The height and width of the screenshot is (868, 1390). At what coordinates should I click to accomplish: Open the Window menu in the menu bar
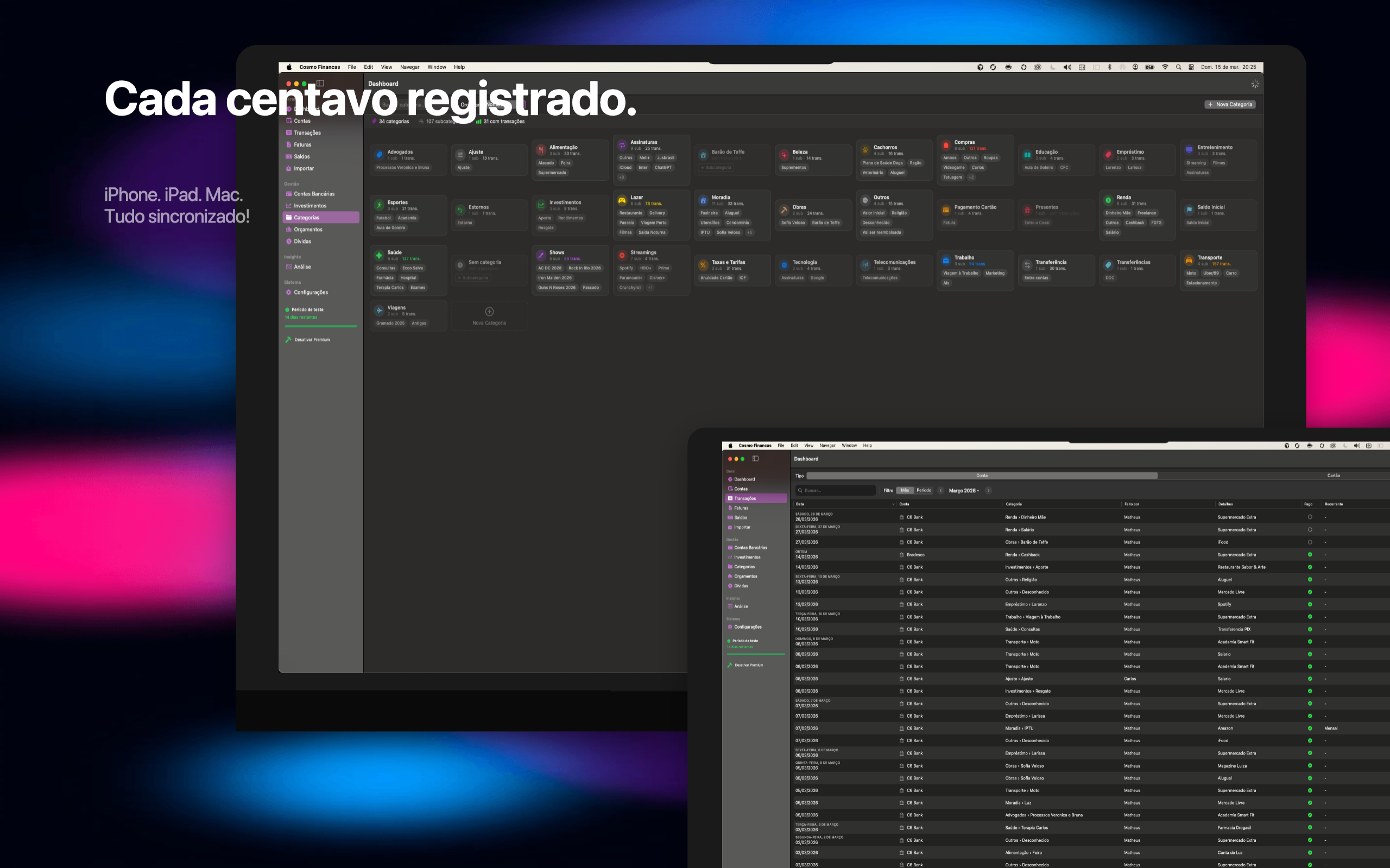[x=437, y=67]
